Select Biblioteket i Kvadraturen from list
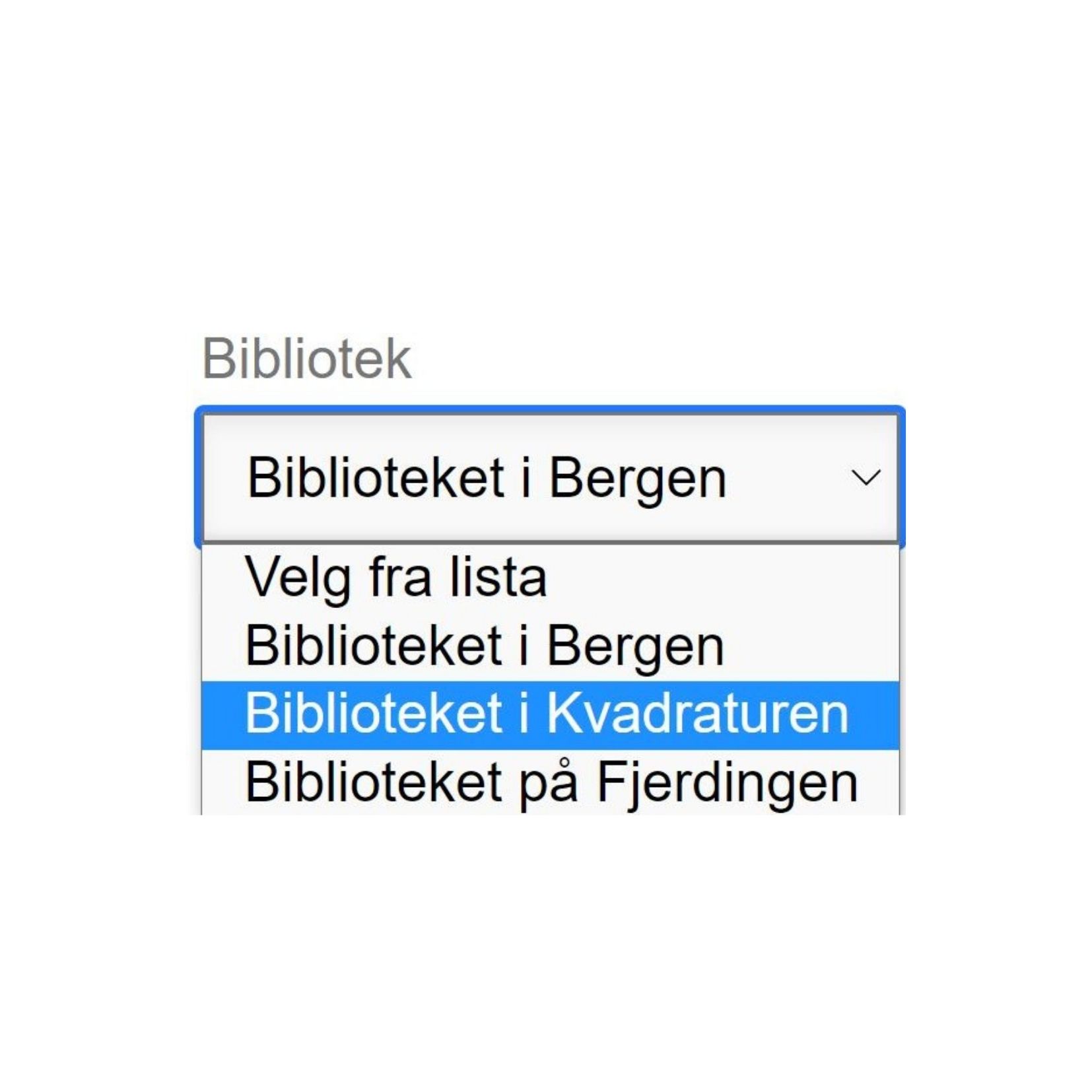This screenshot has height=1092, width=1092. (x=550, y=714)
